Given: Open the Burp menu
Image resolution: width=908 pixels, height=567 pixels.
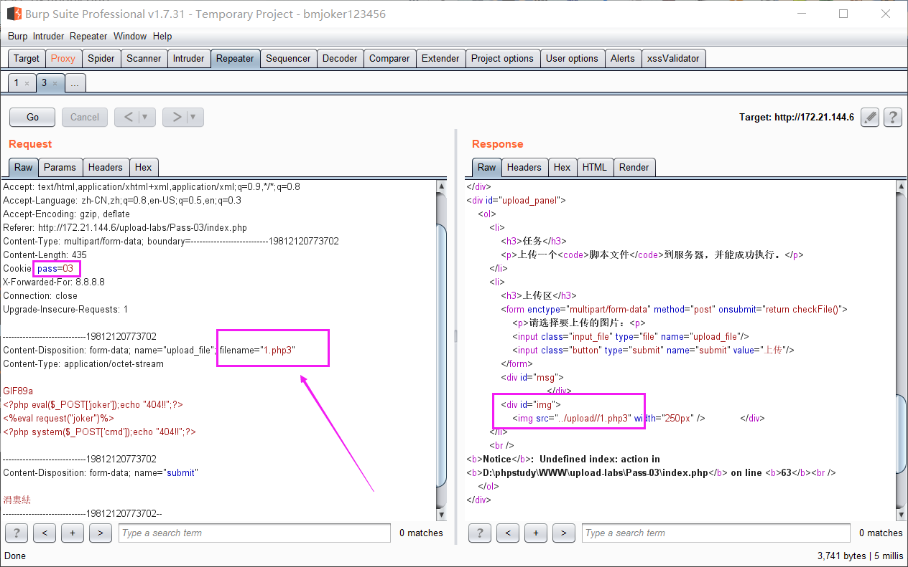Looking at the screenshot, I should [x=17, y=36].
